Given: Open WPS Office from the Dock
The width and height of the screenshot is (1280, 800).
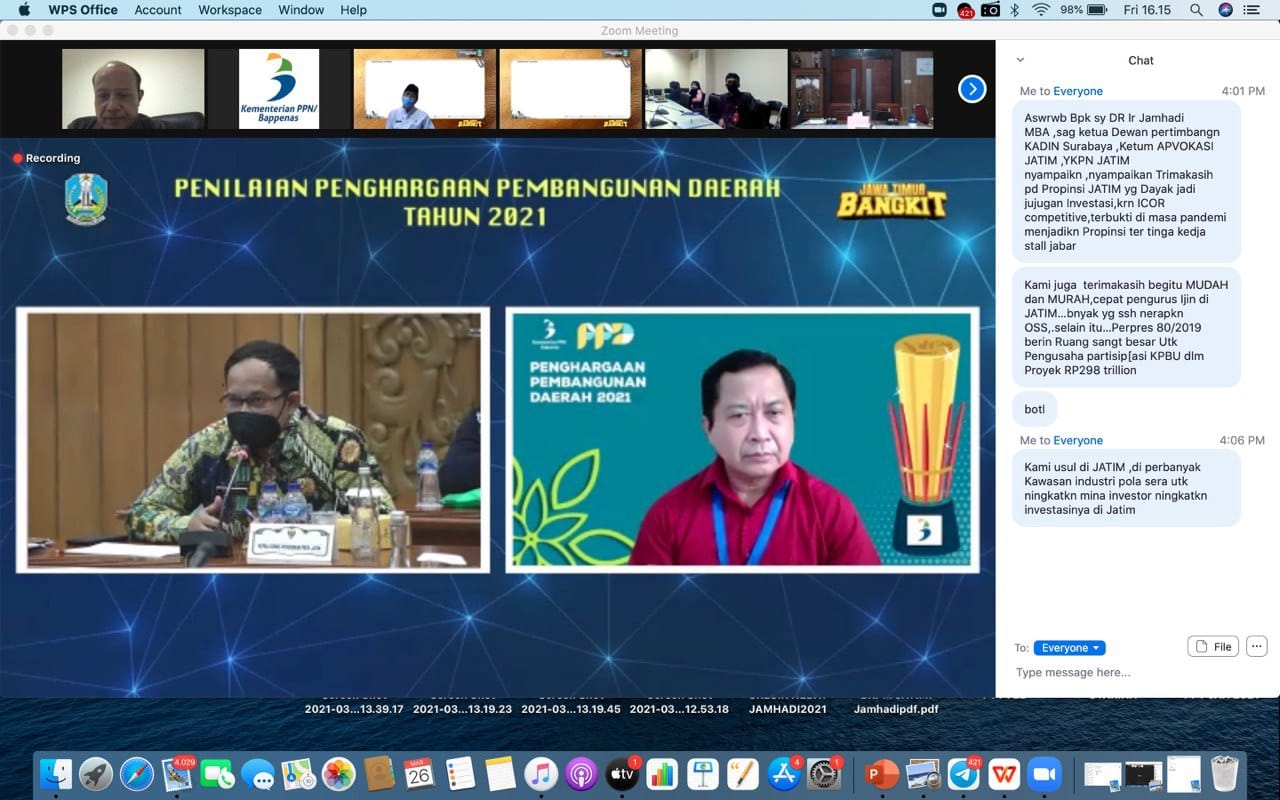Looking at the screenshot, I should (x=1003, y=774).
